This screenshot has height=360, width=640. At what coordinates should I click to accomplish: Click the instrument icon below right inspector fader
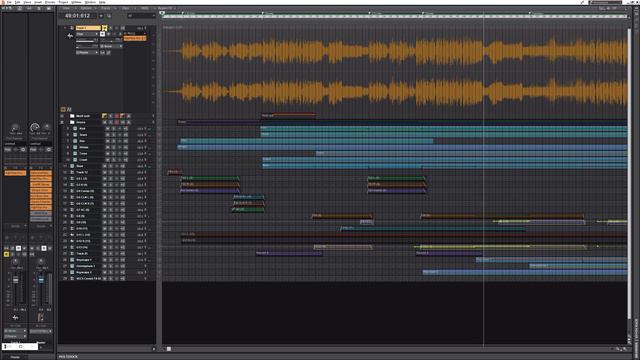coord(41,317)
